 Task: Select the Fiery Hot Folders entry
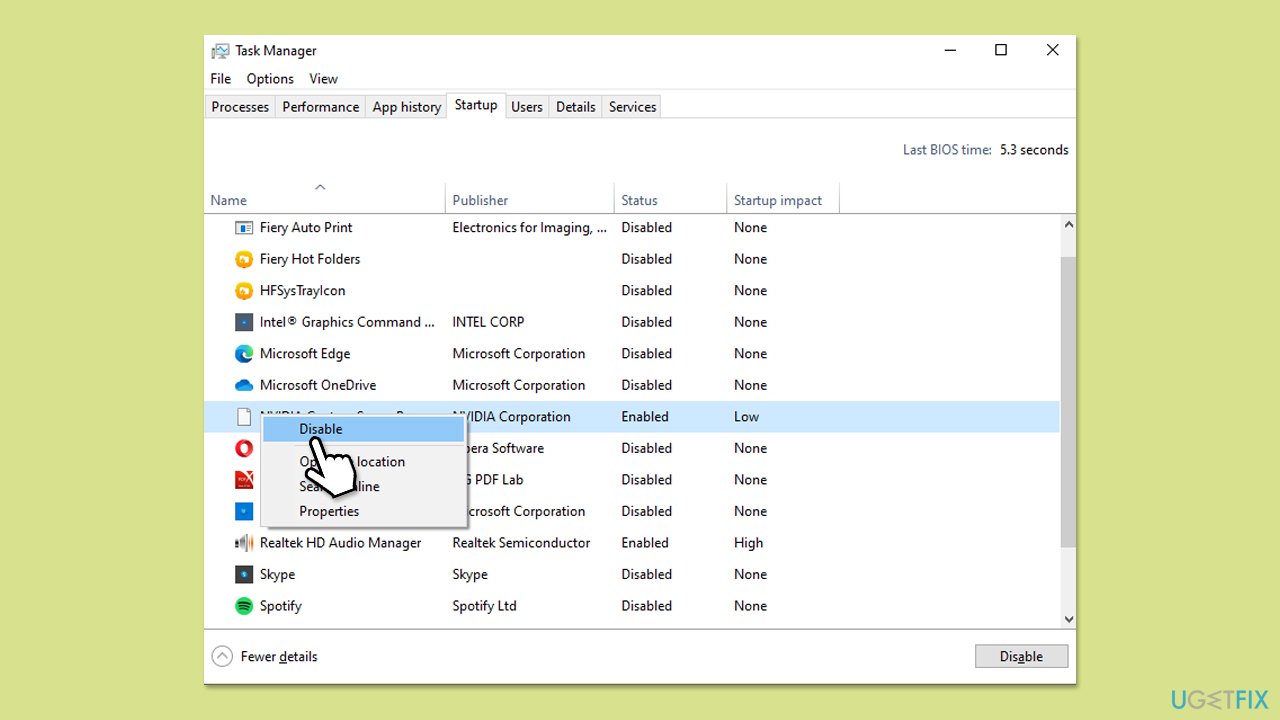pyautogui.click(x=310, y=259)
